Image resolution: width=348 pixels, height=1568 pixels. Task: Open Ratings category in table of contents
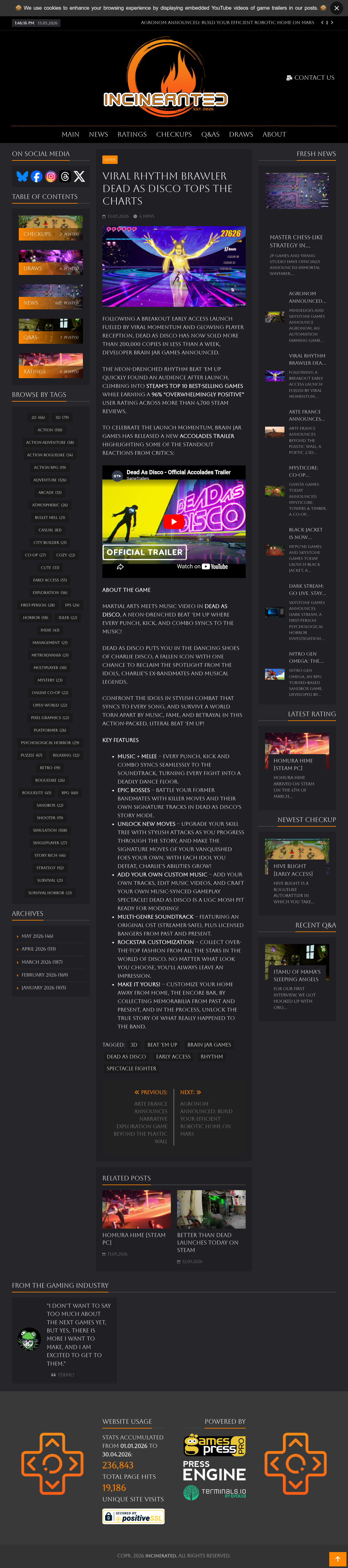click(51, 366)
